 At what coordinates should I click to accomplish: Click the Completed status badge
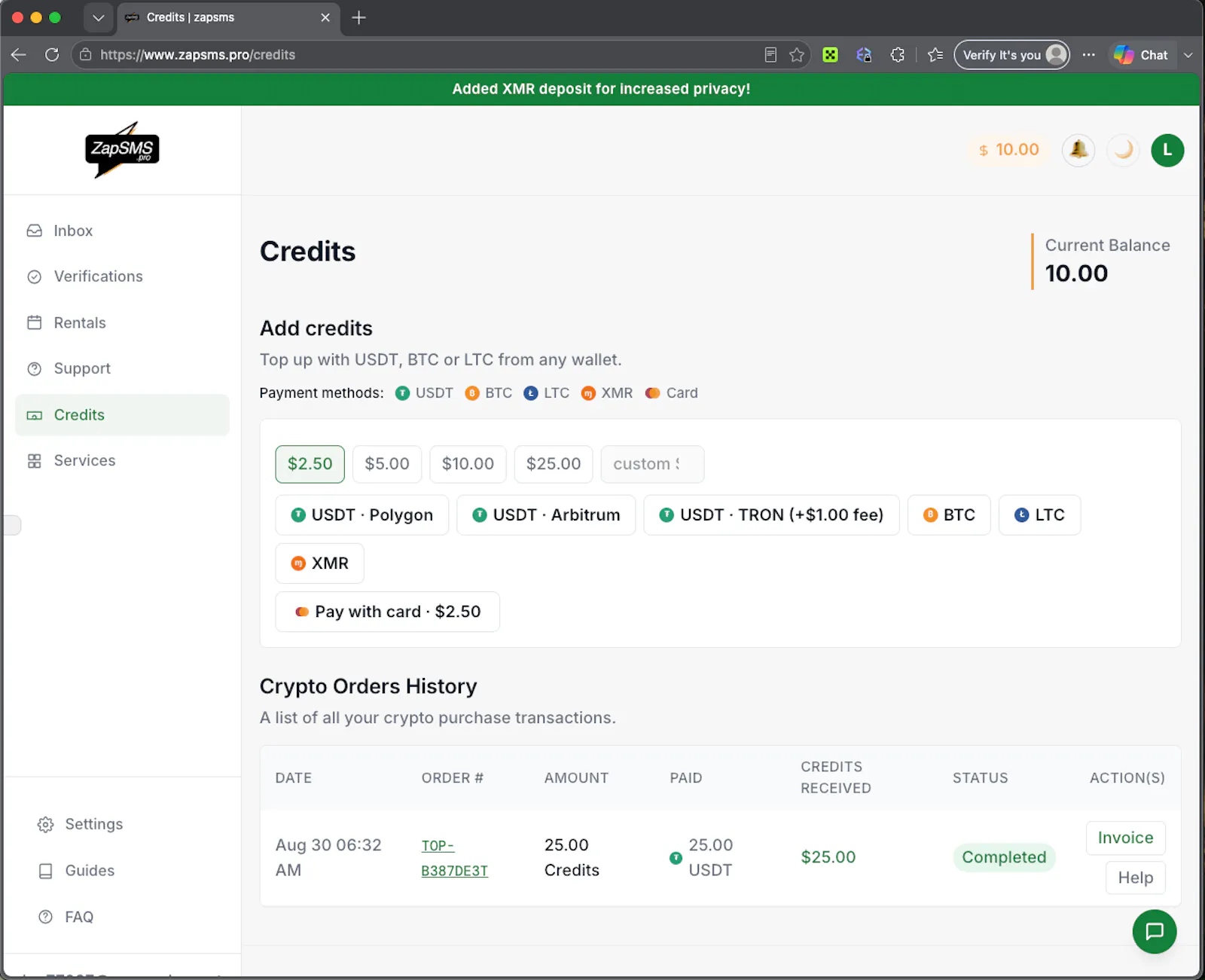[x=1004, y=857]
